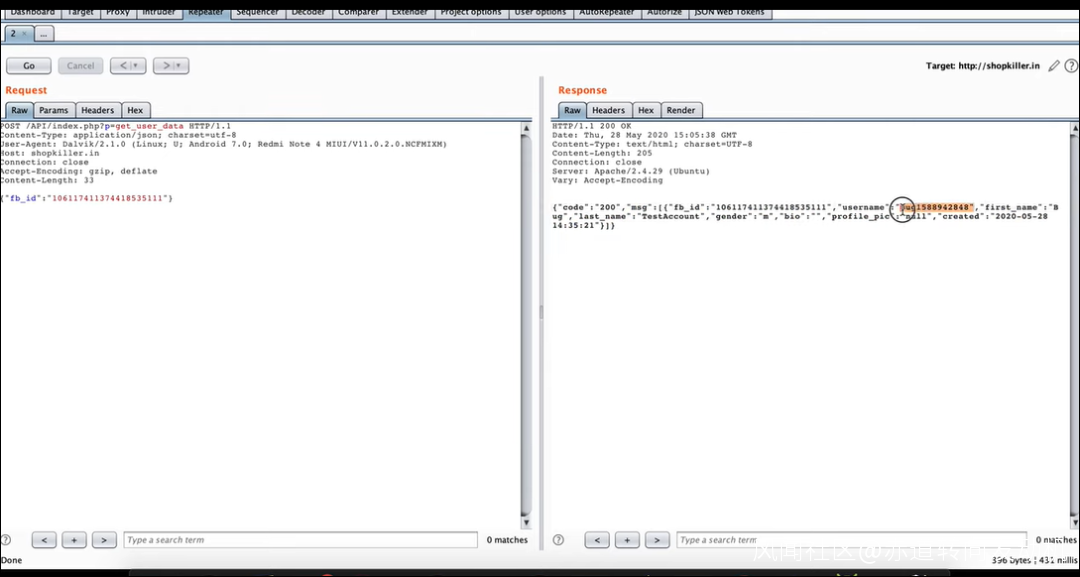Click response search help icon
The image size is (1080, 577).
click(559, 540)
